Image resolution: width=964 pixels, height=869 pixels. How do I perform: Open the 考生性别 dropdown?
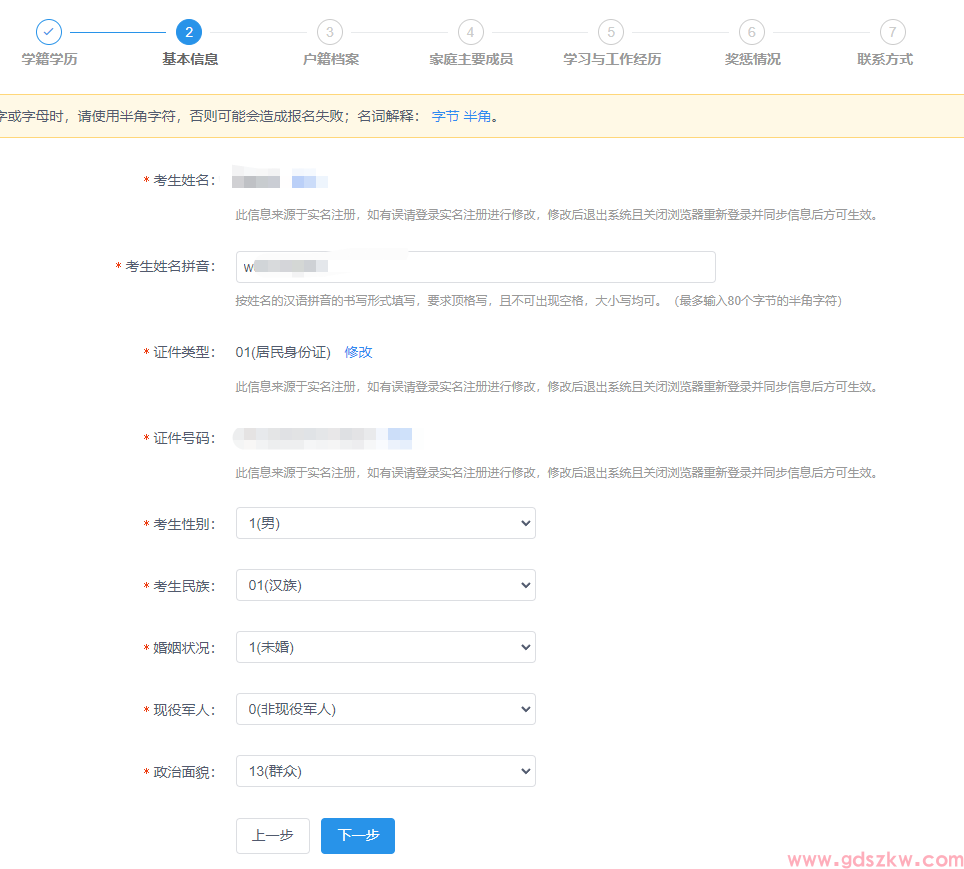pyautogui.click(x=385, y=523)
